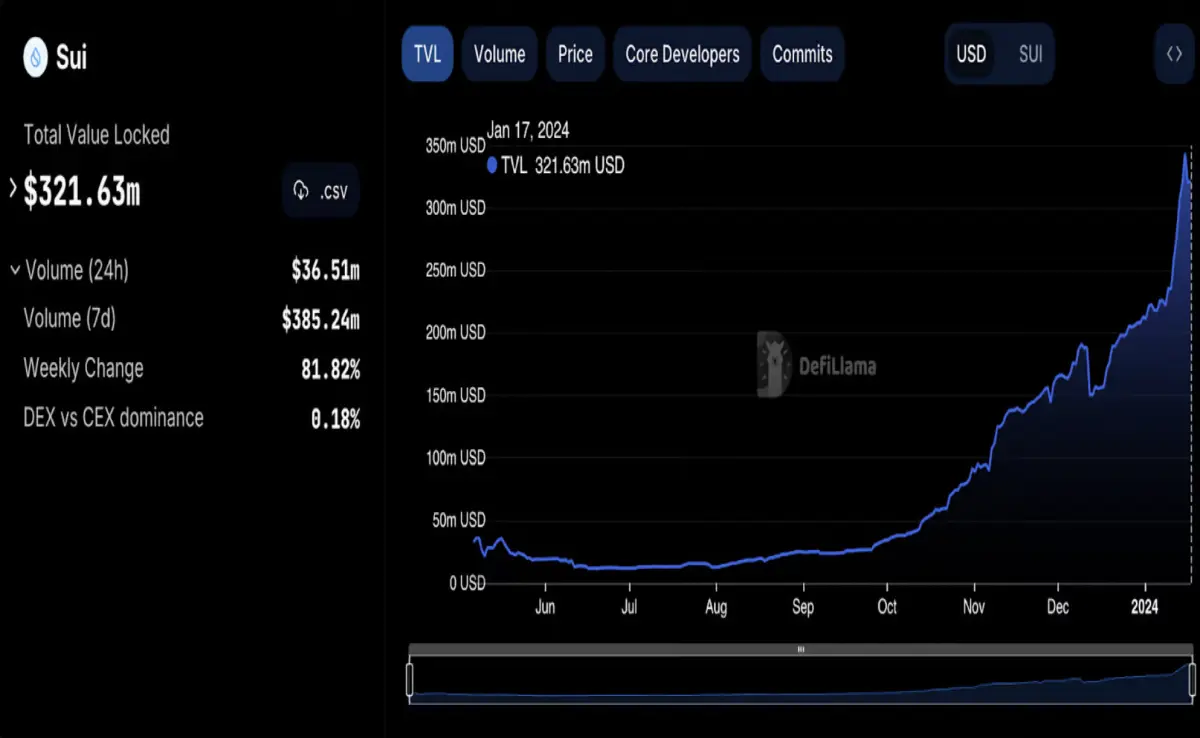Switch the currency denomination to USD
1200x738 pixels.
[971, 54]
